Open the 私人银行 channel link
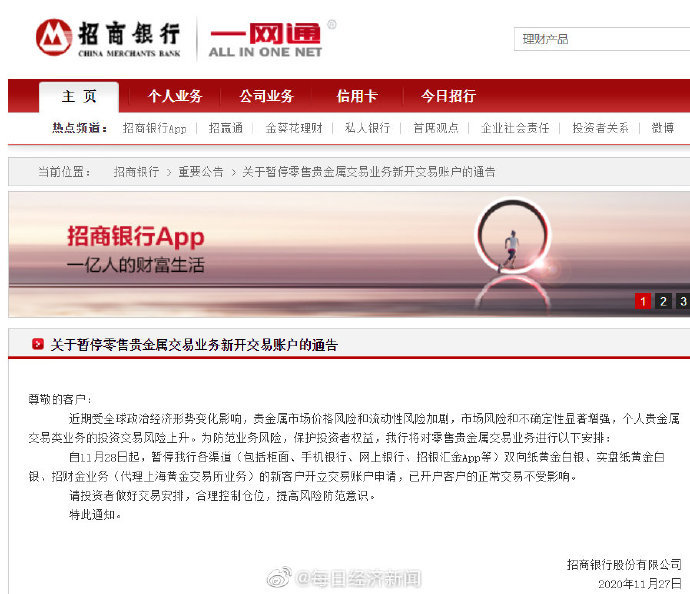This screenshot has height=594, width=690. (367, 128)
